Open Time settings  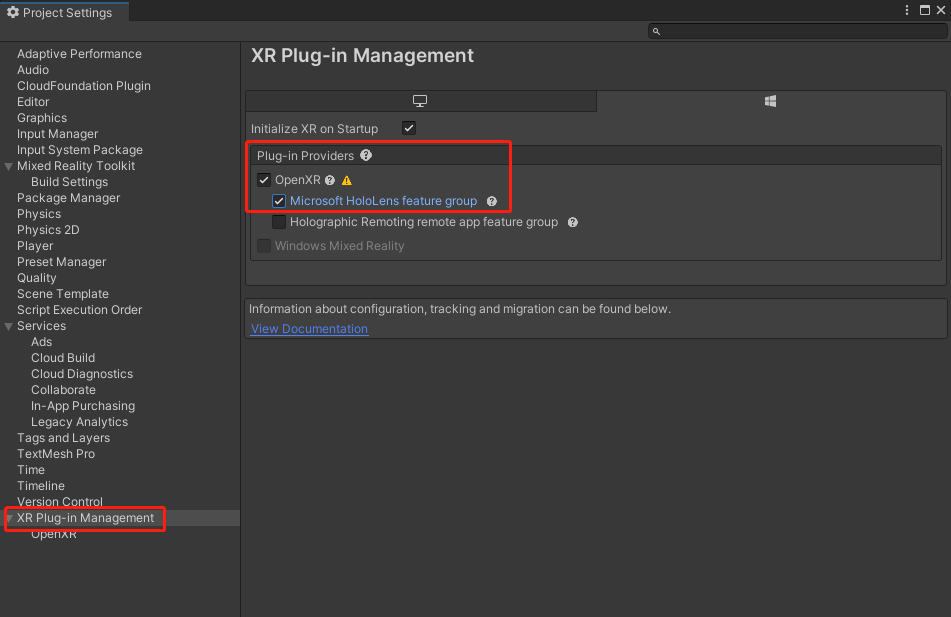click(31, 470)
